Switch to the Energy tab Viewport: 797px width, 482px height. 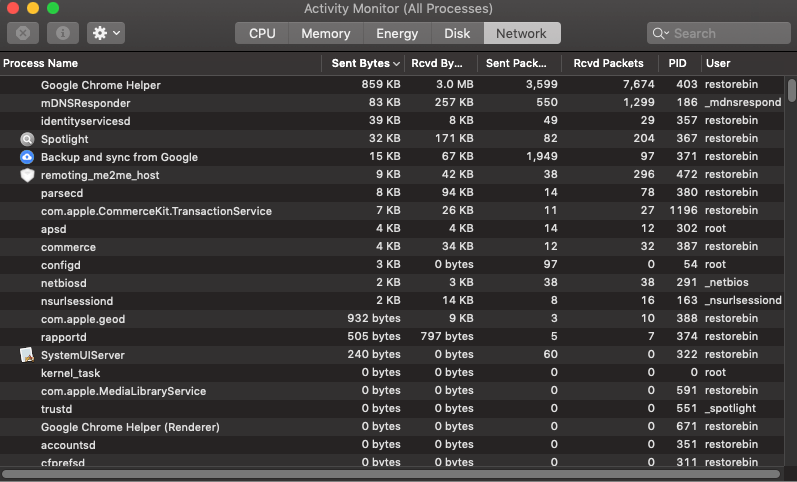tap(397, 34)
